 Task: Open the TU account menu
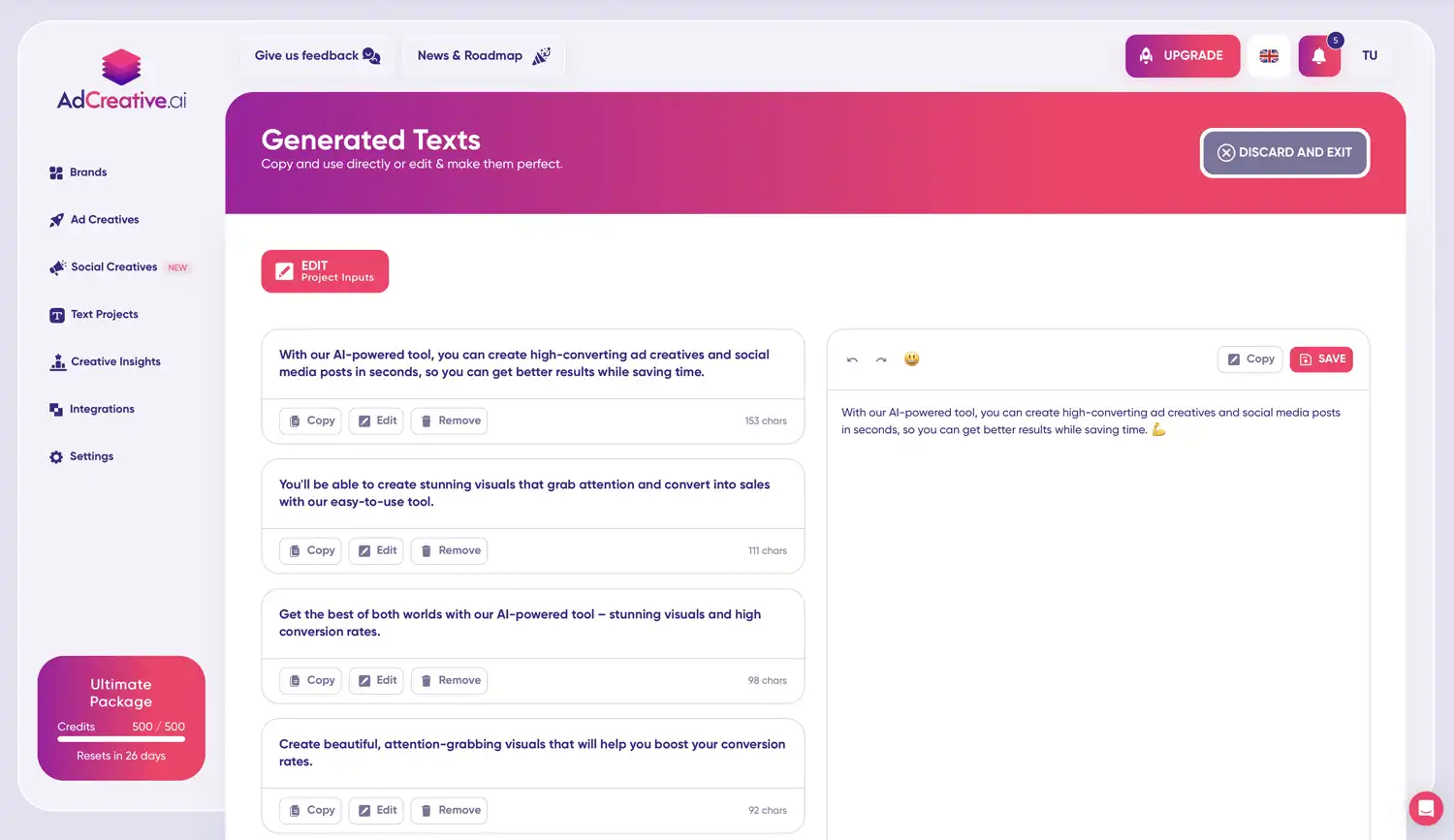[1370, 55]
